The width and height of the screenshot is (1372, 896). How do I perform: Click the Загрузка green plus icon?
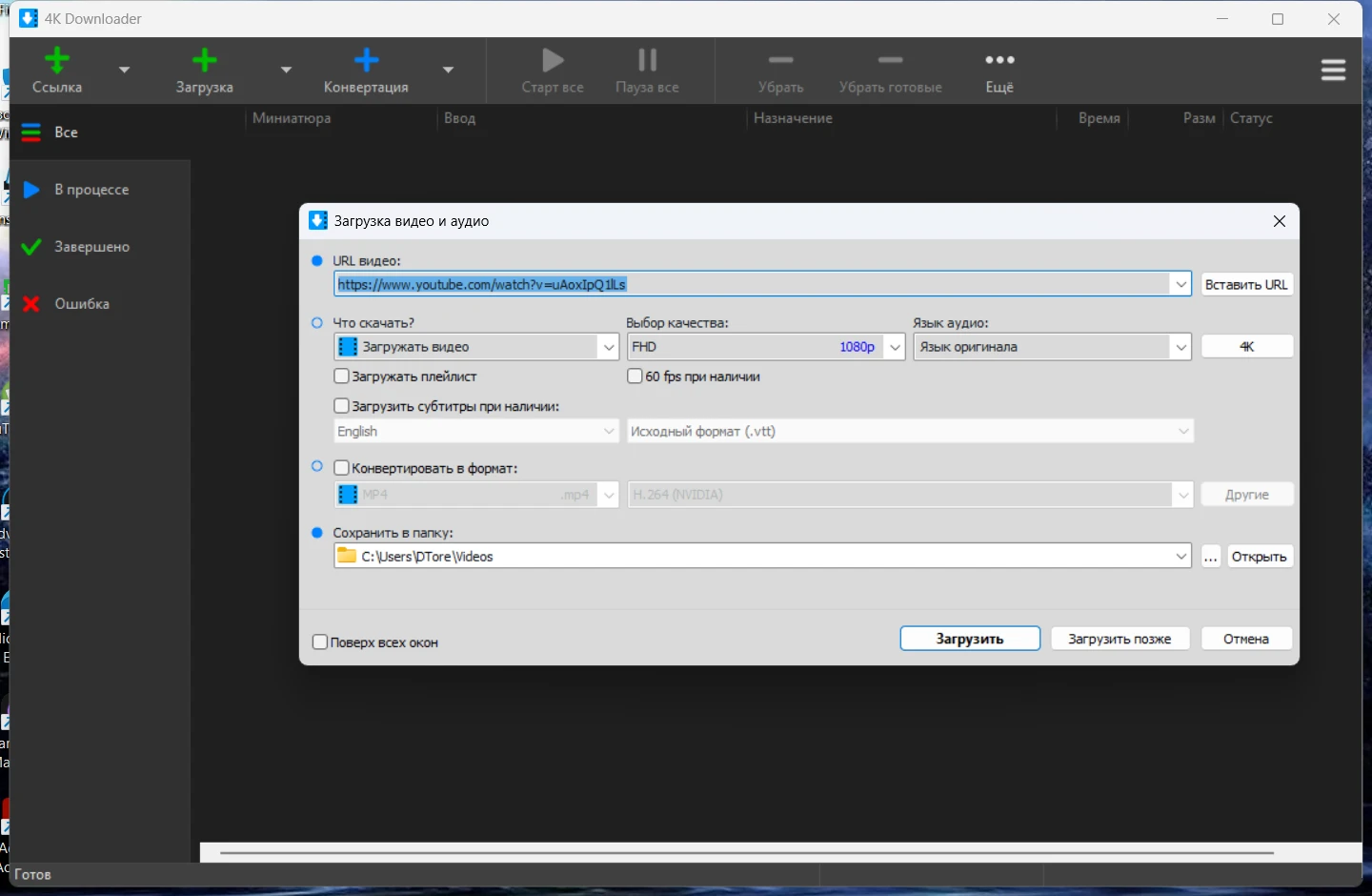204,61
